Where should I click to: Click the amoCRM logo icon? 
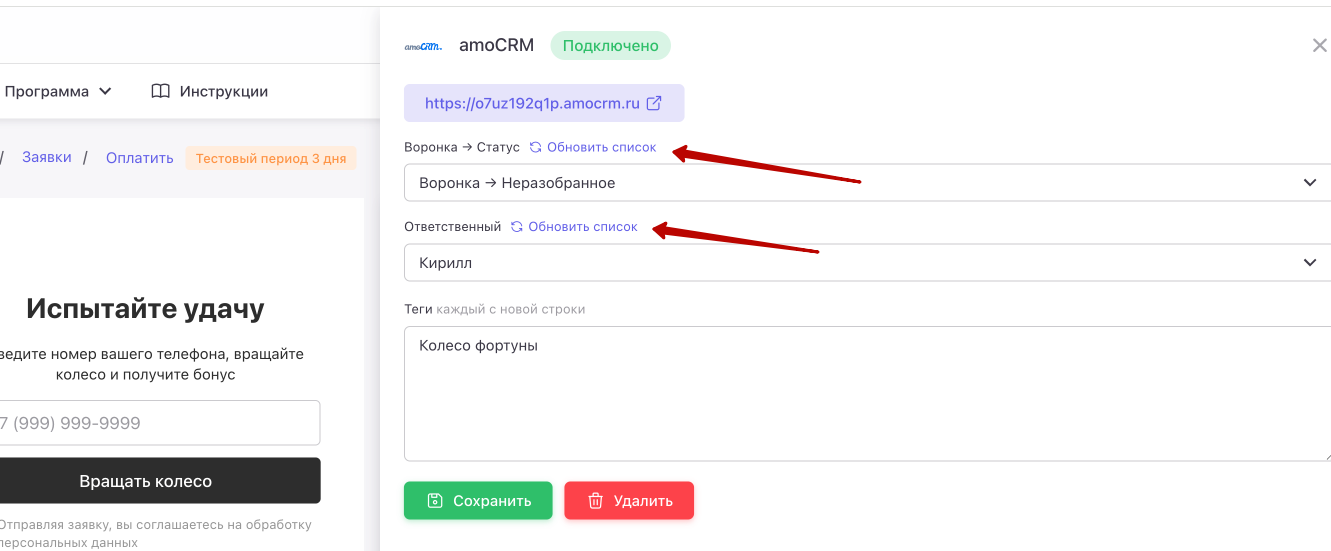click(423, 46)
